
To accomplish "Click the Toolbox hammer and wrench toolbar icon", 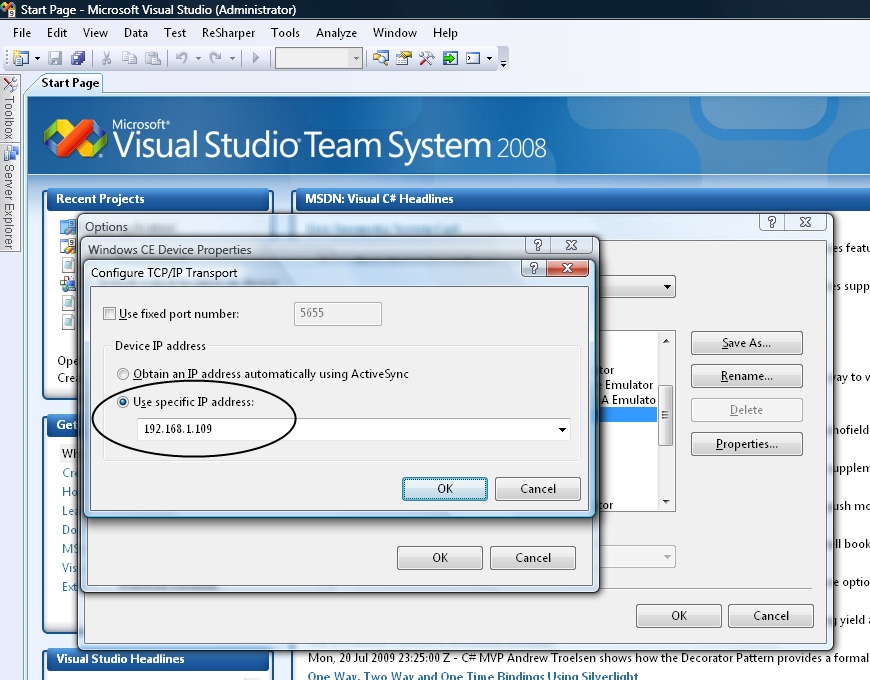I will pyautogui.click(x=426, y=58).
